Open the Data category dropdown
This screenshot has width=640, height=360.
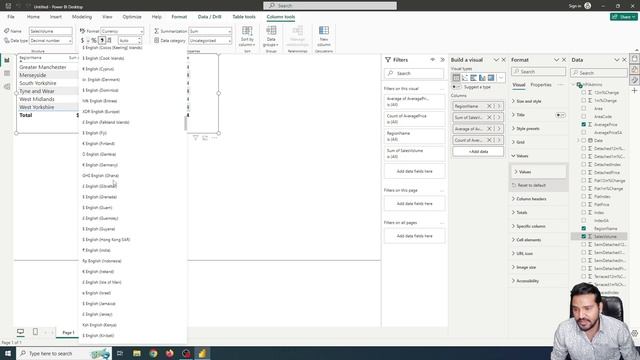[210, 41]
